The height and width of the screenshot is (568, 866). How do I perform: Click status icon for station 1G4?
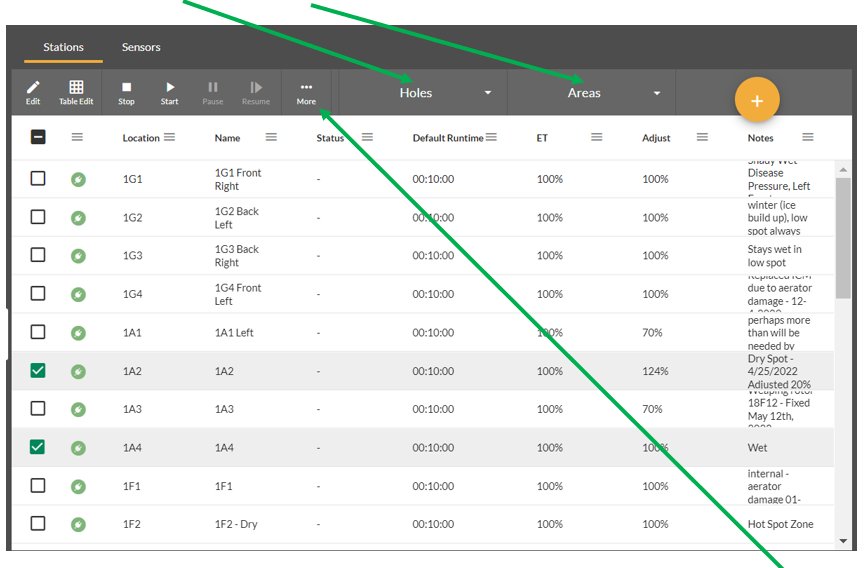(78, 294)
